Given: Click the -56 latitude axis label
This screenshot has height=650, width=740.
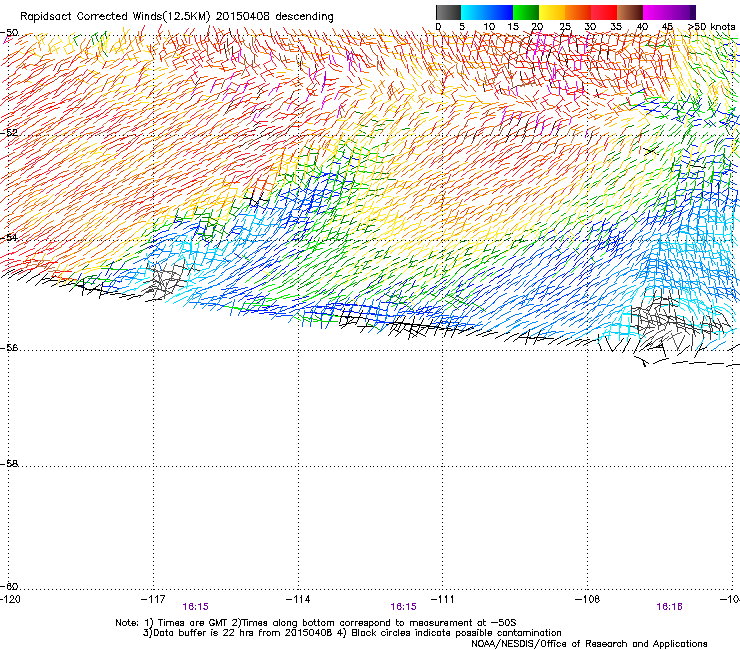Looking at the screenshot, I should 9,347.
